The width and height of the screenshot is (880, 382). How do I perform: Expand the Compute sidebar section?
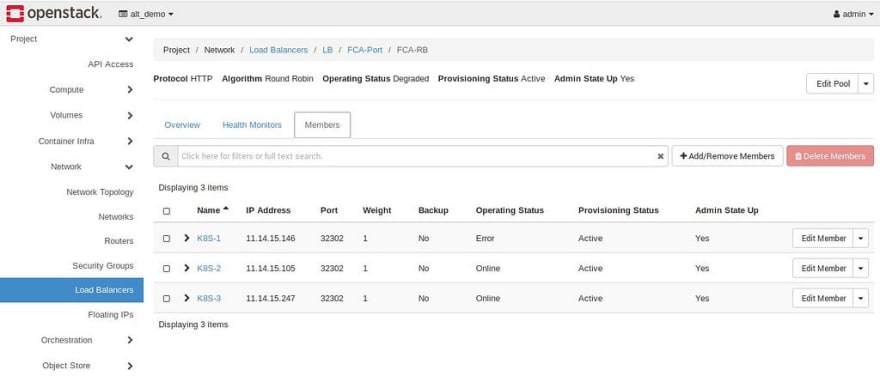tap(130, 90)
